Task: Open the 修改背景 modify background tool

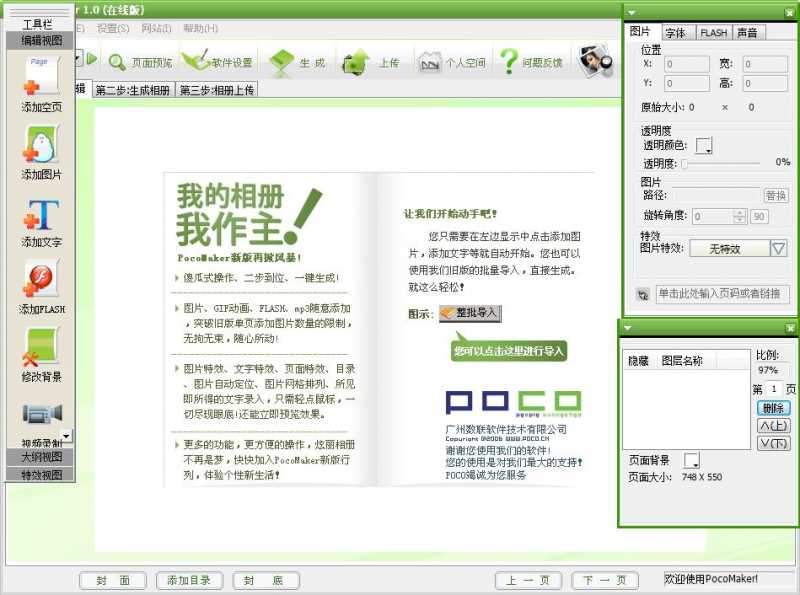Action: 41,349
